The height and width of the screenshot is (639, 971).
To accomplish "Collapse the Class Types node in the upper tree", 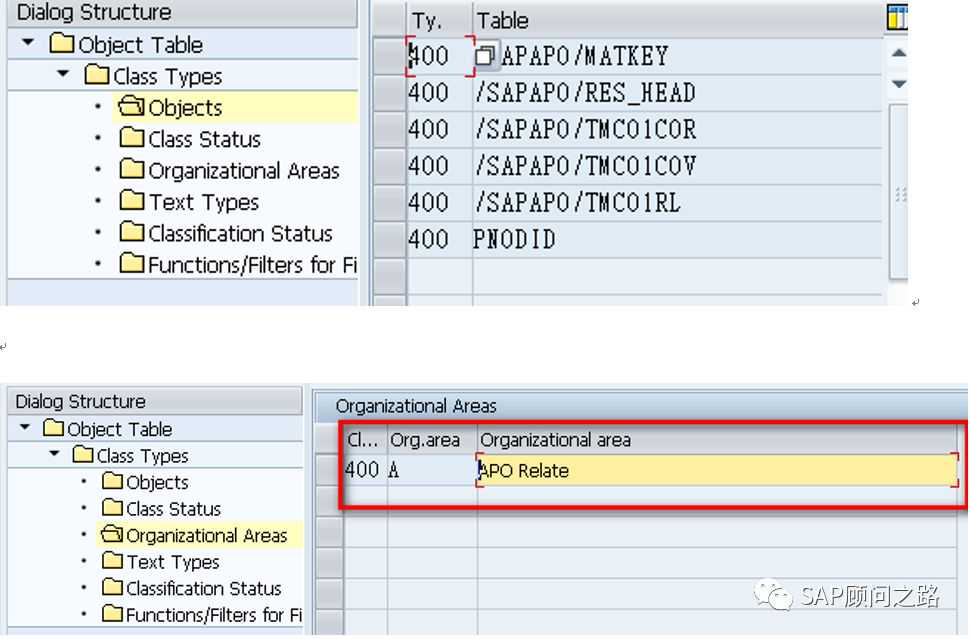I will 63,75.
